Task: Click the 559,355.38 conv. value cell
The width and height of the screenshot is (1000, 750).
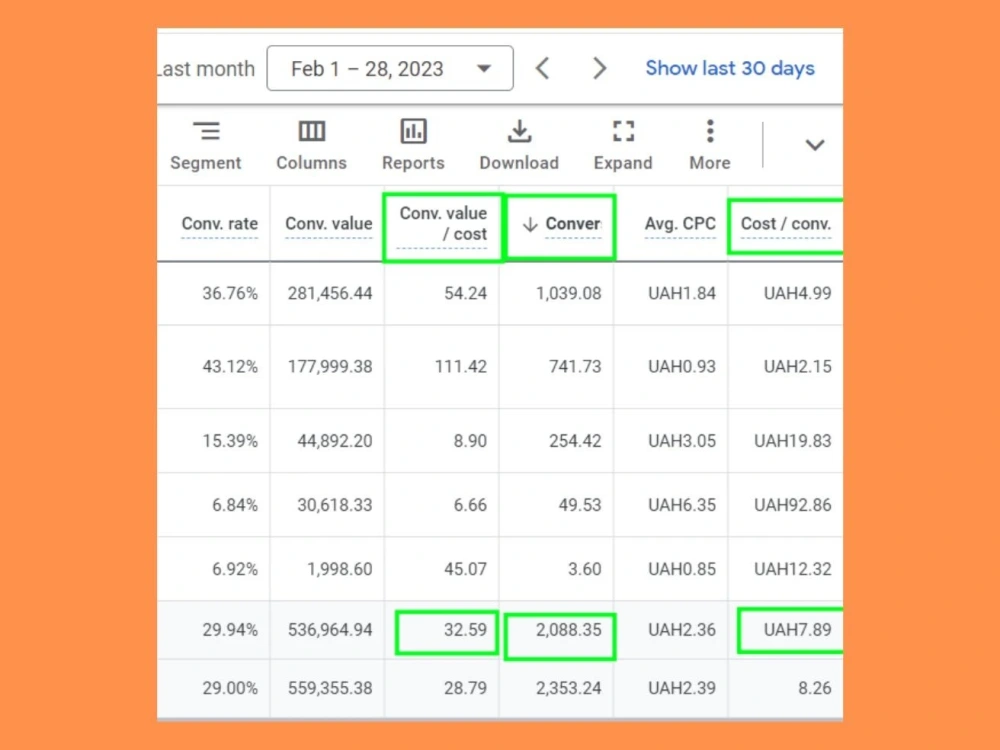Action: (x=330, y=688)
